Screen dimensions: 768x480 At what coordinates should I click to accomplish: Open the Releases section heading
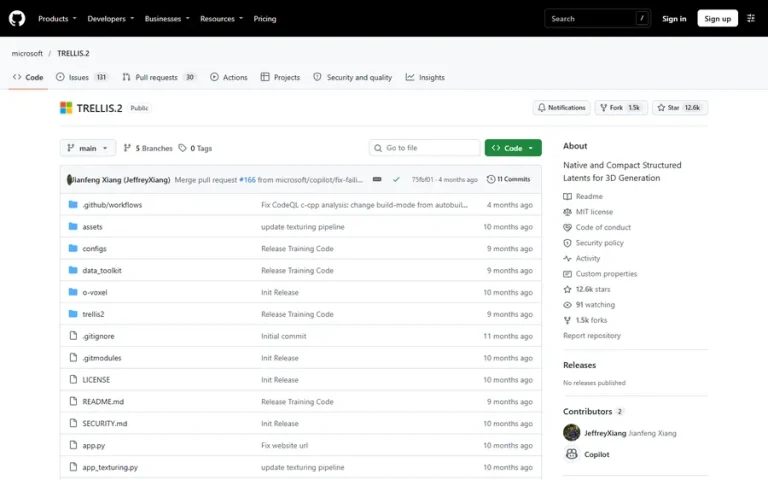(x=579, y=365)
